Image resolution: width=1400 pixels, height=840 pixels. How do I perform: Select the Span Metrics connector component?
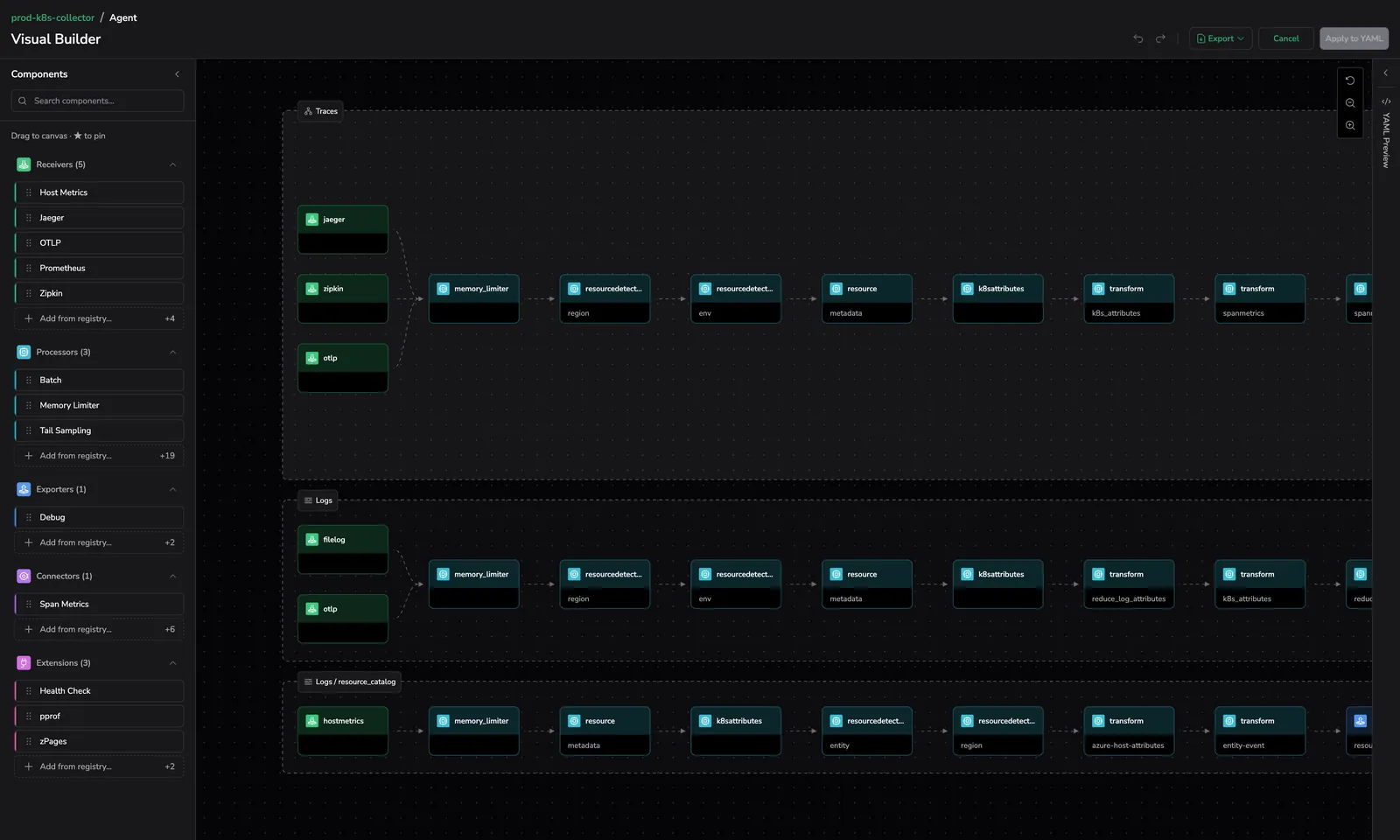tap(99, 604)
